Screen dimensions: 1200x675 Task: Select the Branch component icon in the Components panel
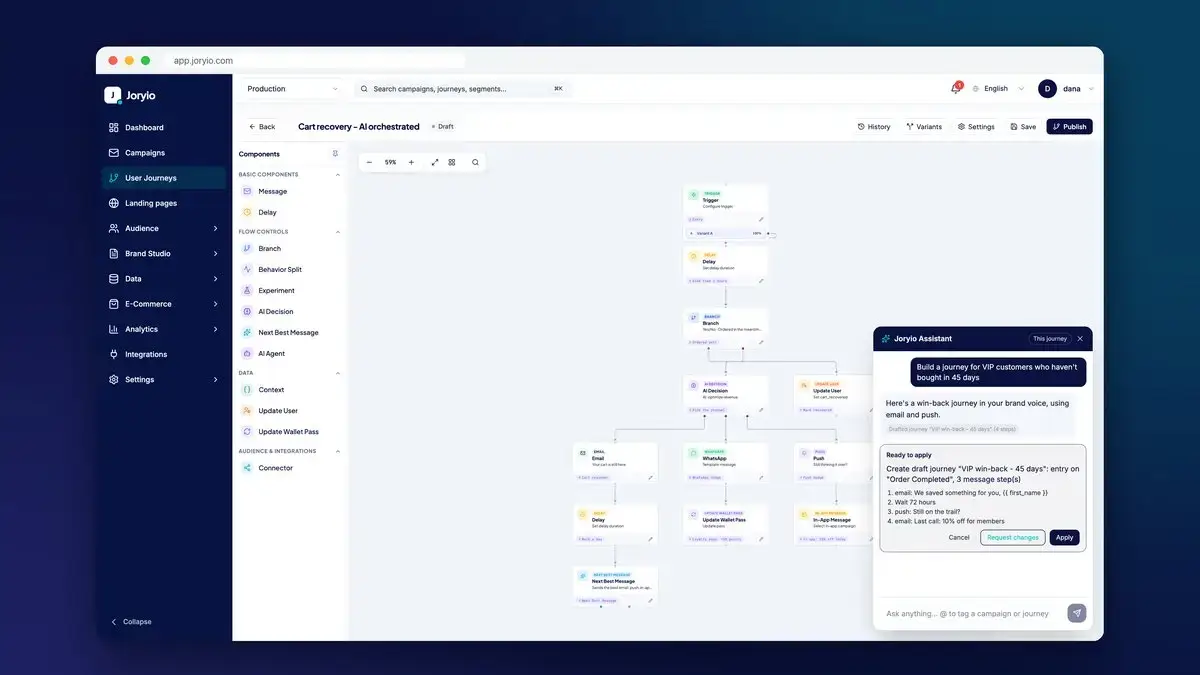pos(247,248)
